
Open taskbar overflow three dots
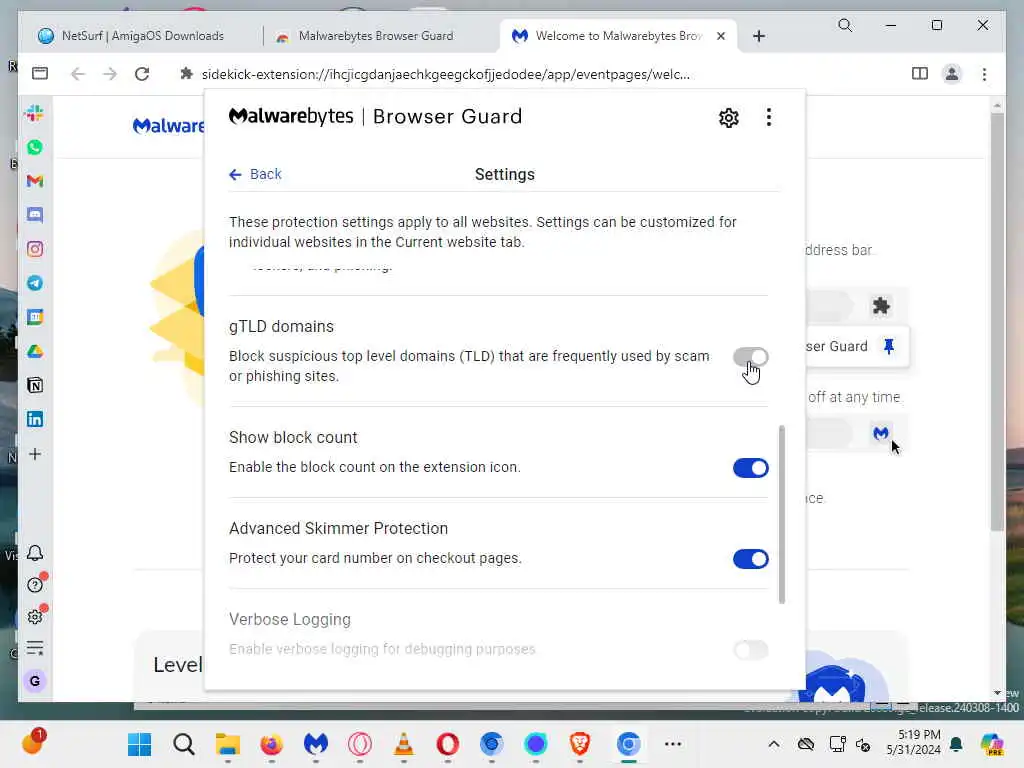tap(673, 744)
